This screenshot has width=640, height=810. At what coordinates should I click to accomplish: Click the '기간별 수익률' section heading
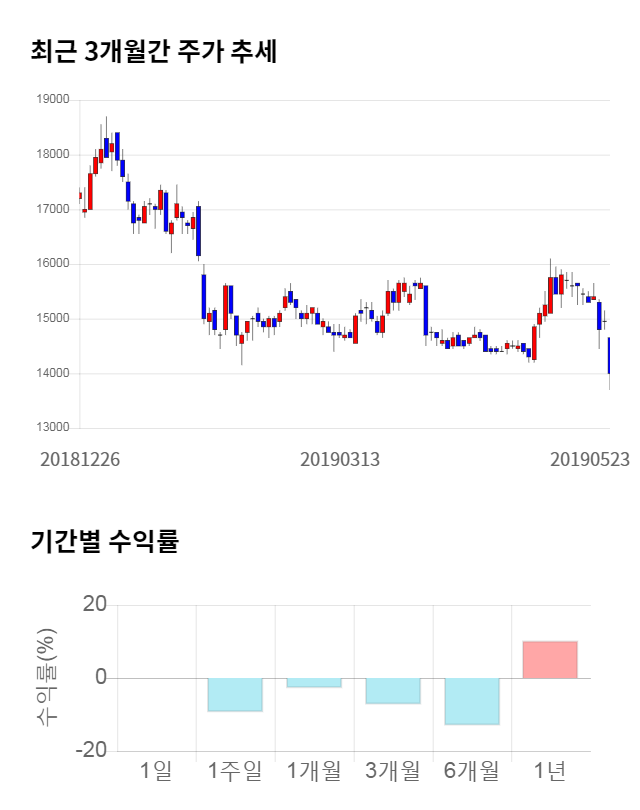(x=104, y=541)
